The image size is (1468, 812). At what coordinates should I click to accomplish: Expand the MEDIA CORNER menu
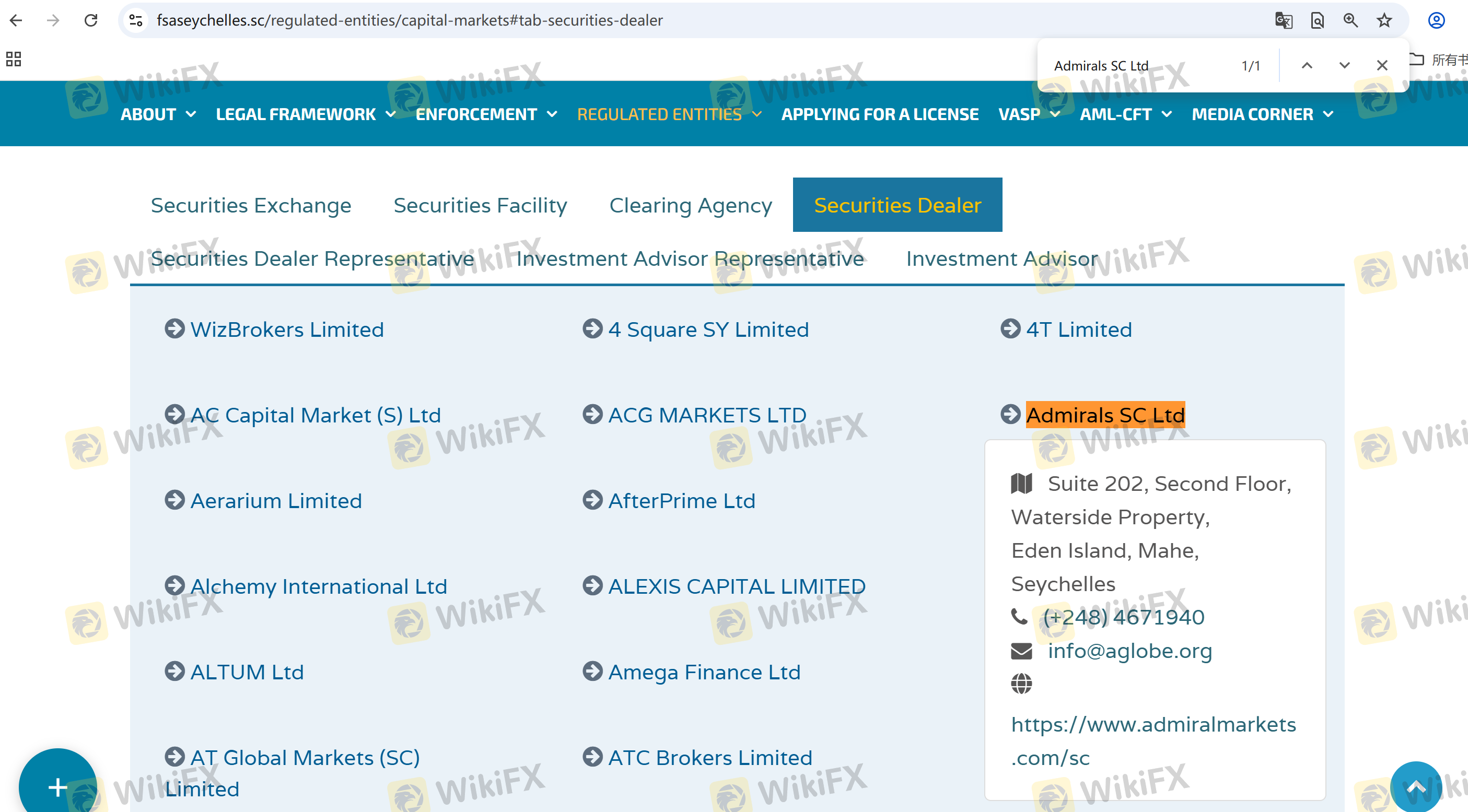click(x=1263, y=114)
